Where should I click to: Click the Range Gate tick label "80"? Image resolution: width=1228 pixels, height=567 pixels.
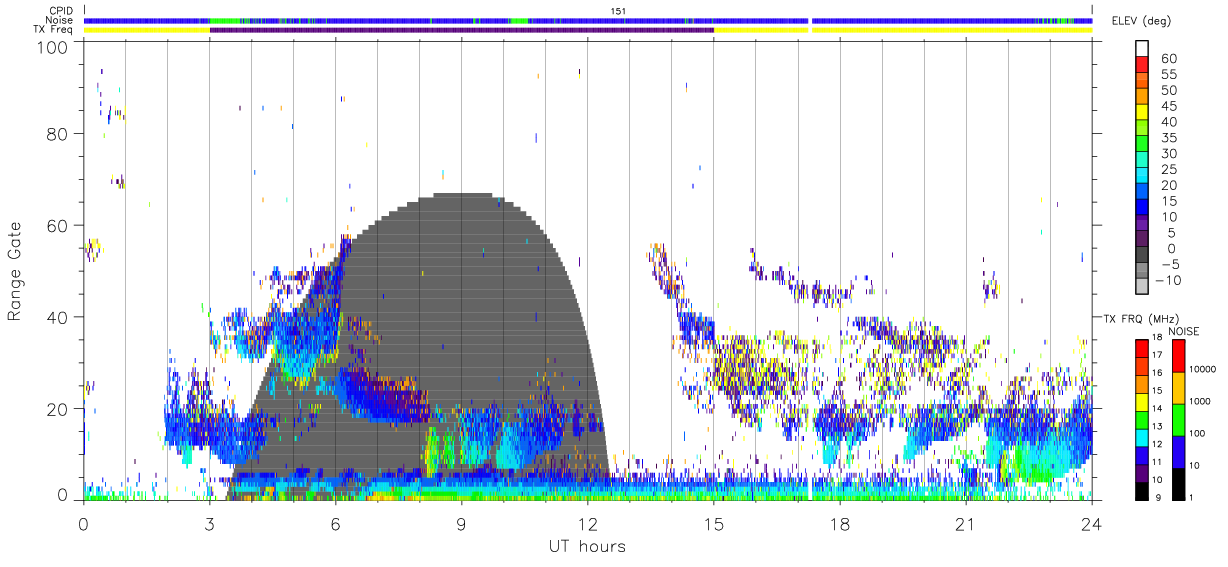click(x=57, y=134)
